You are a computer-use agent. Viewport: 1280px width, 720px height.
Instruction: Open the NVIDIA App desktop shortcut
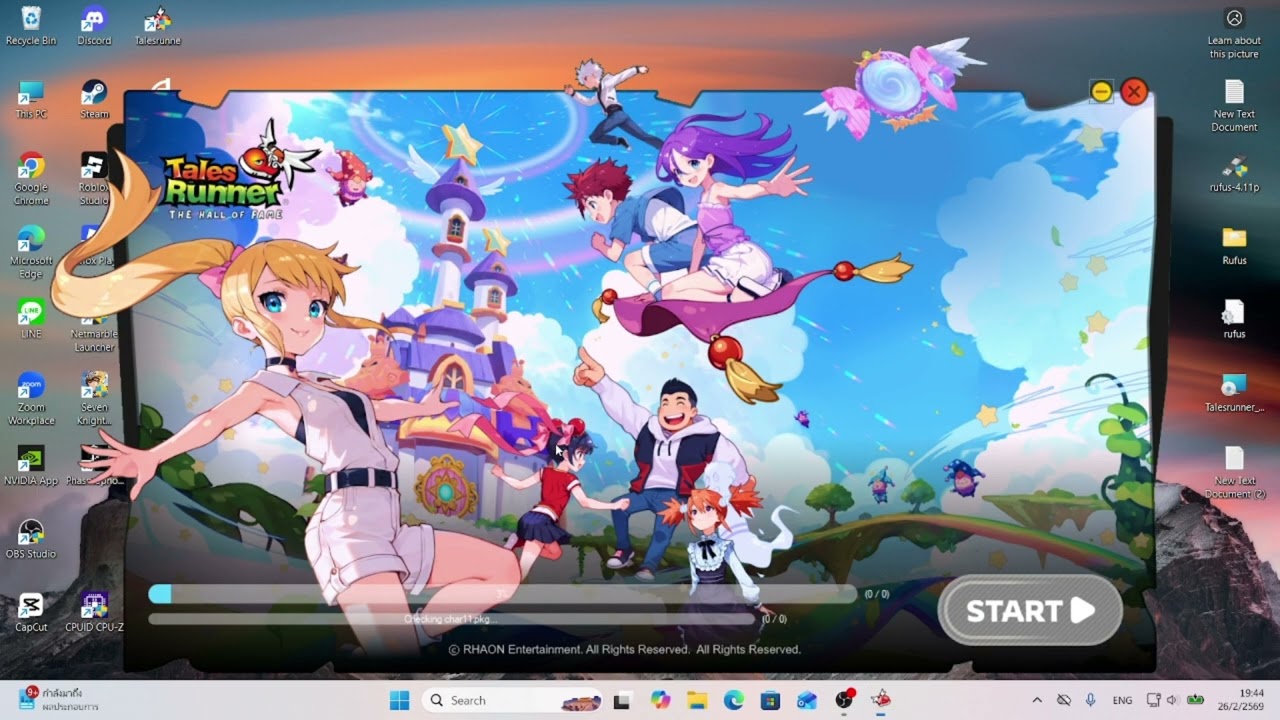pos(31,466)
